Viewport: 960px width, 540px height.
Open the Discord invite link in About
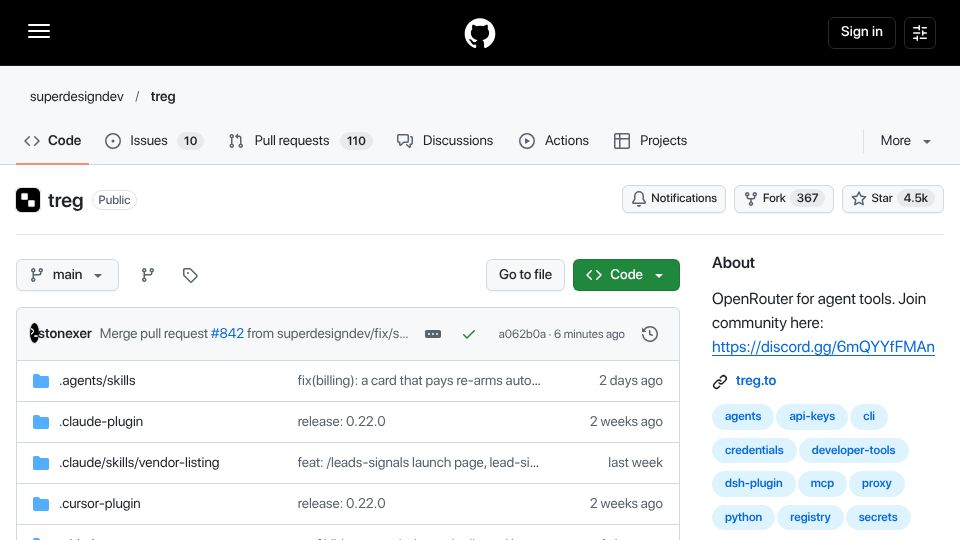(823, 347)
